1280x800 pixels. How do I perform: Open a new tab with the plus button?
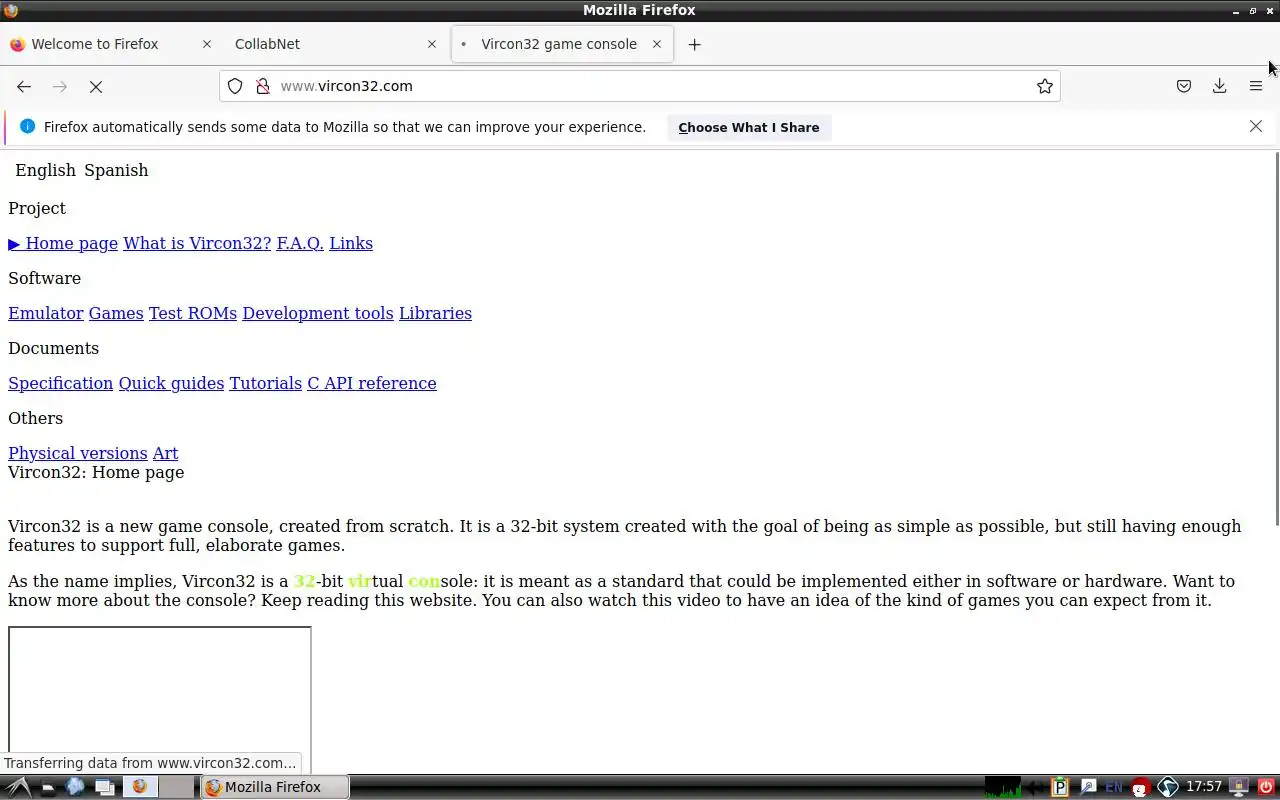(695, 44)
